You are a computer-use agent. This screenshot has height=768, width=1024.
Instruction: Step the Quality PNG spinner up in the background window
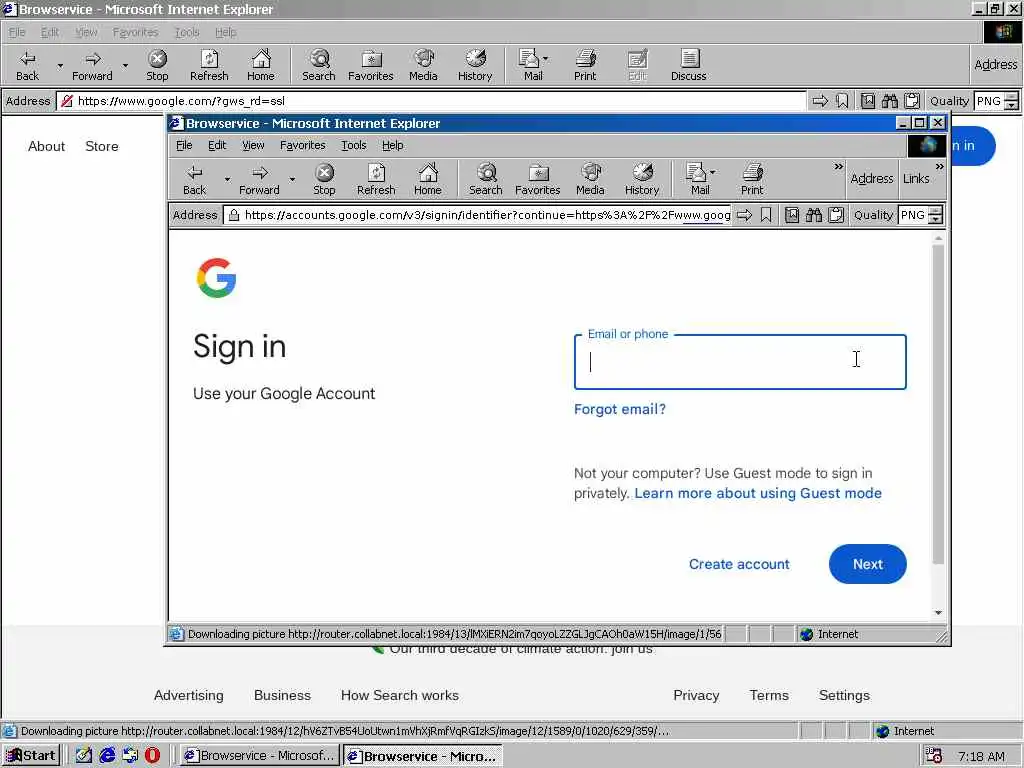click(x=1011, y=97)
